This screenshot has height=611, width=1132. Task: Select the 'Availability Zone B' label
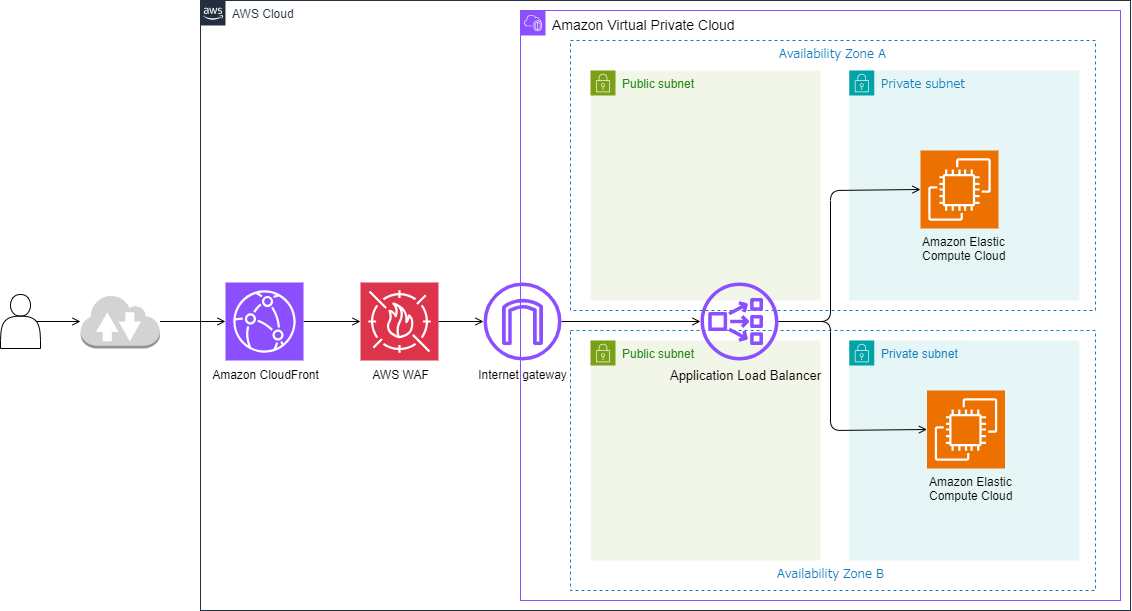(x=830, y=573)
